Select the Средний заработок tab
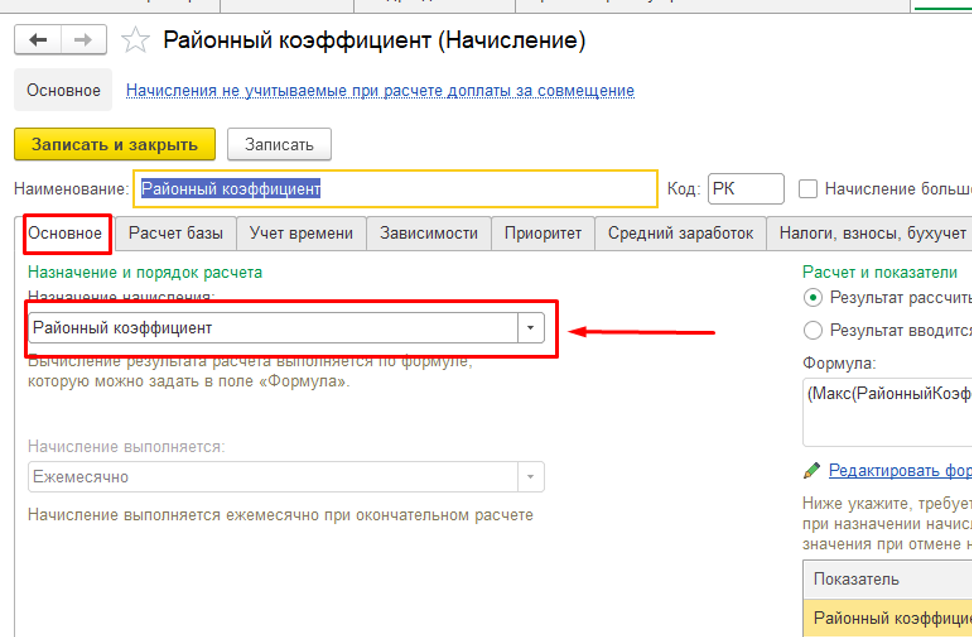Viewport: 972px width, 637px height. 681,234
